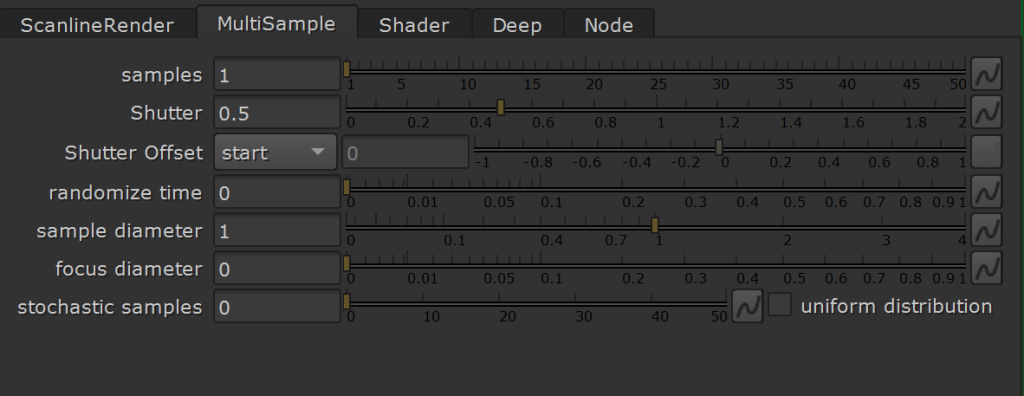Open animation menu for randomize time
The height and width of the screenshot is (396, 1024).
(986, 191)
